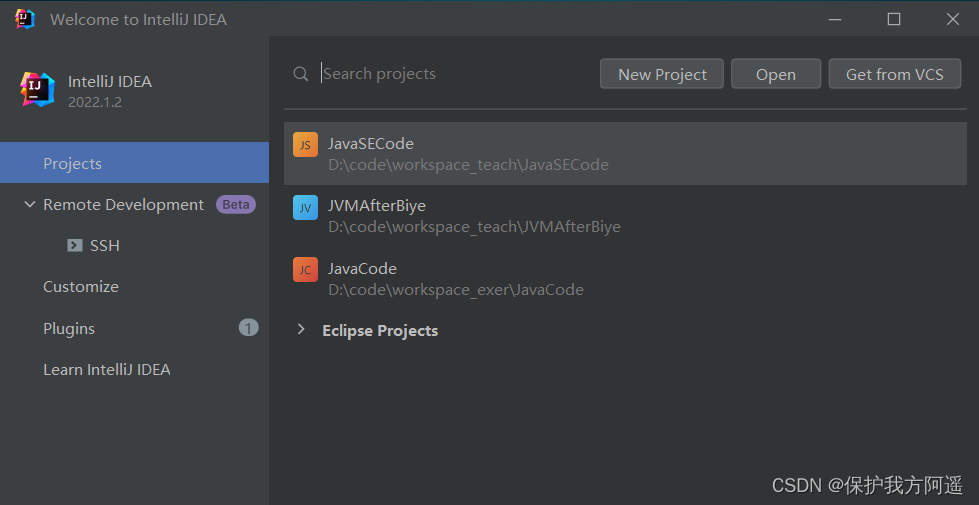Minimize the Welcome window

[835, 19]
